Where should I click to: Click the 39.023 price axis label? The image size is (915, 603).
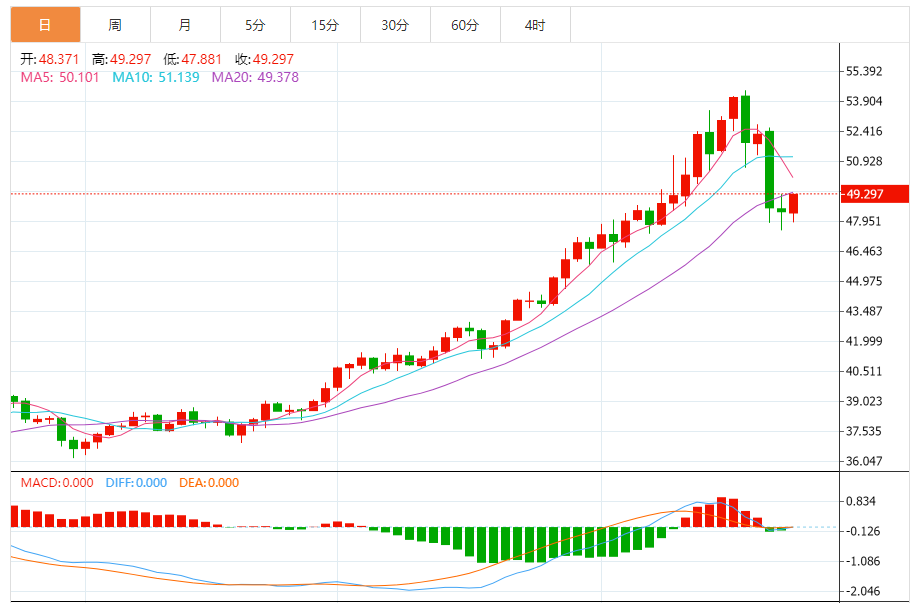864,401
